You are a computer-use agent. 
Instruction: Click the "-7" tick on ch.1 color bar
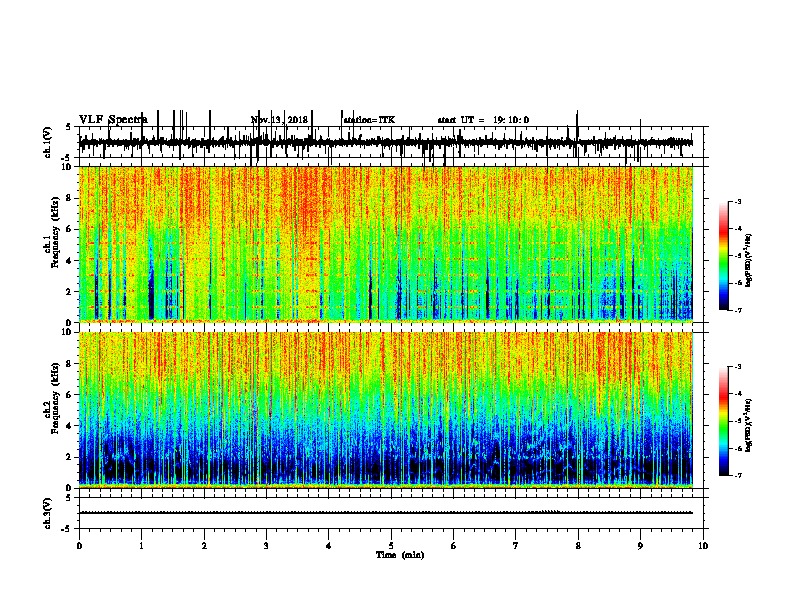click(x=738, y=310)
